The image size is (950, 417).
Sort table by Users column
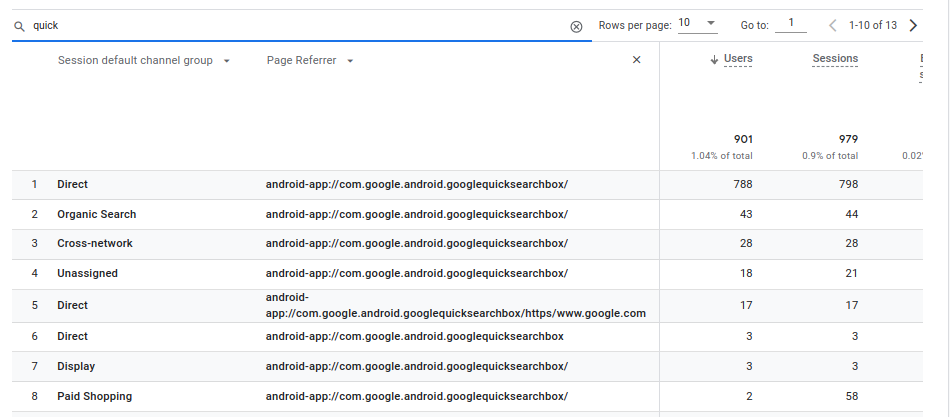tap(738, 59)
